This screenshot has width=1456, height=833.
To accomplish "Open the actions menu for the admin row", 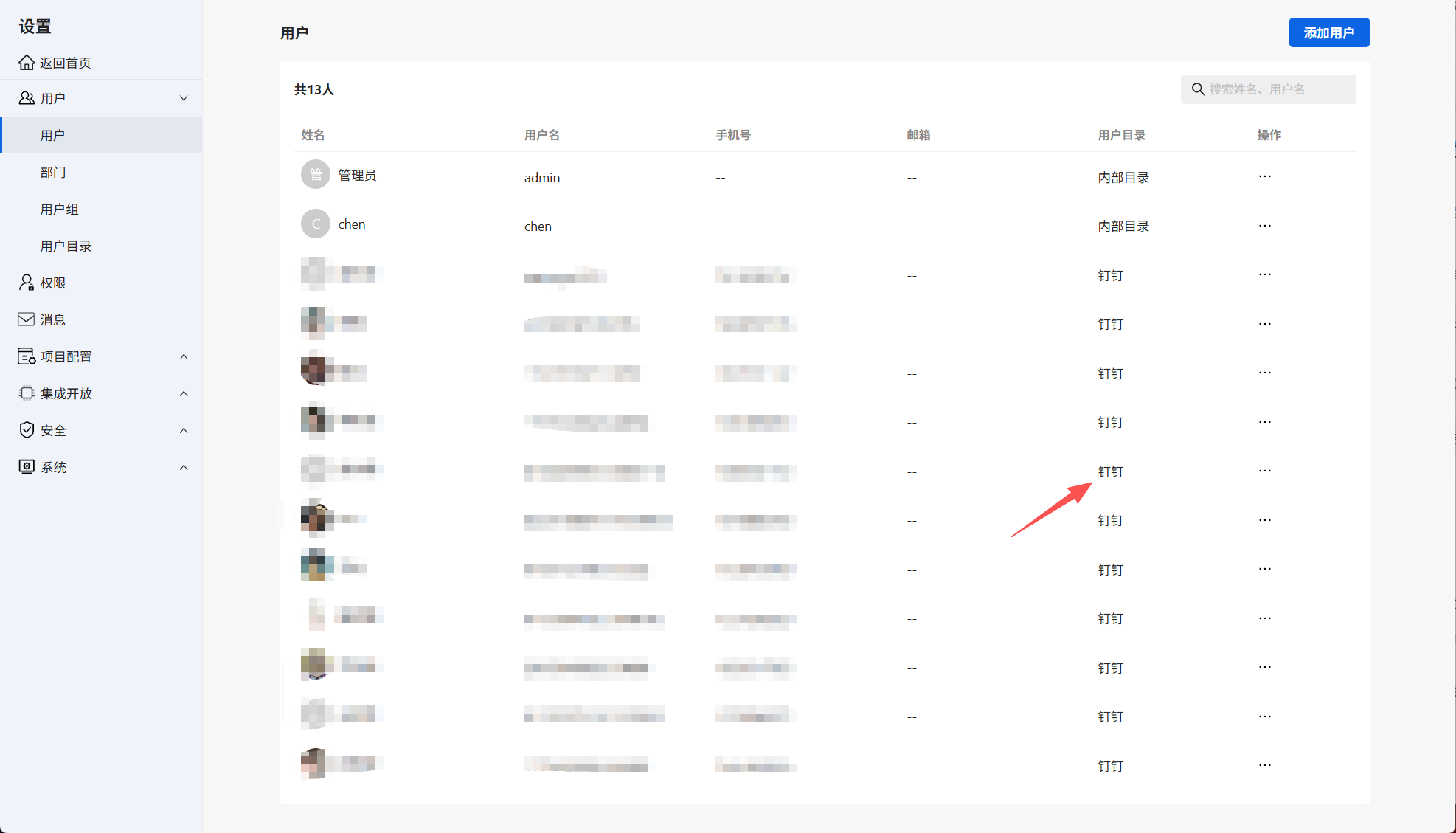I will 1265,176.
